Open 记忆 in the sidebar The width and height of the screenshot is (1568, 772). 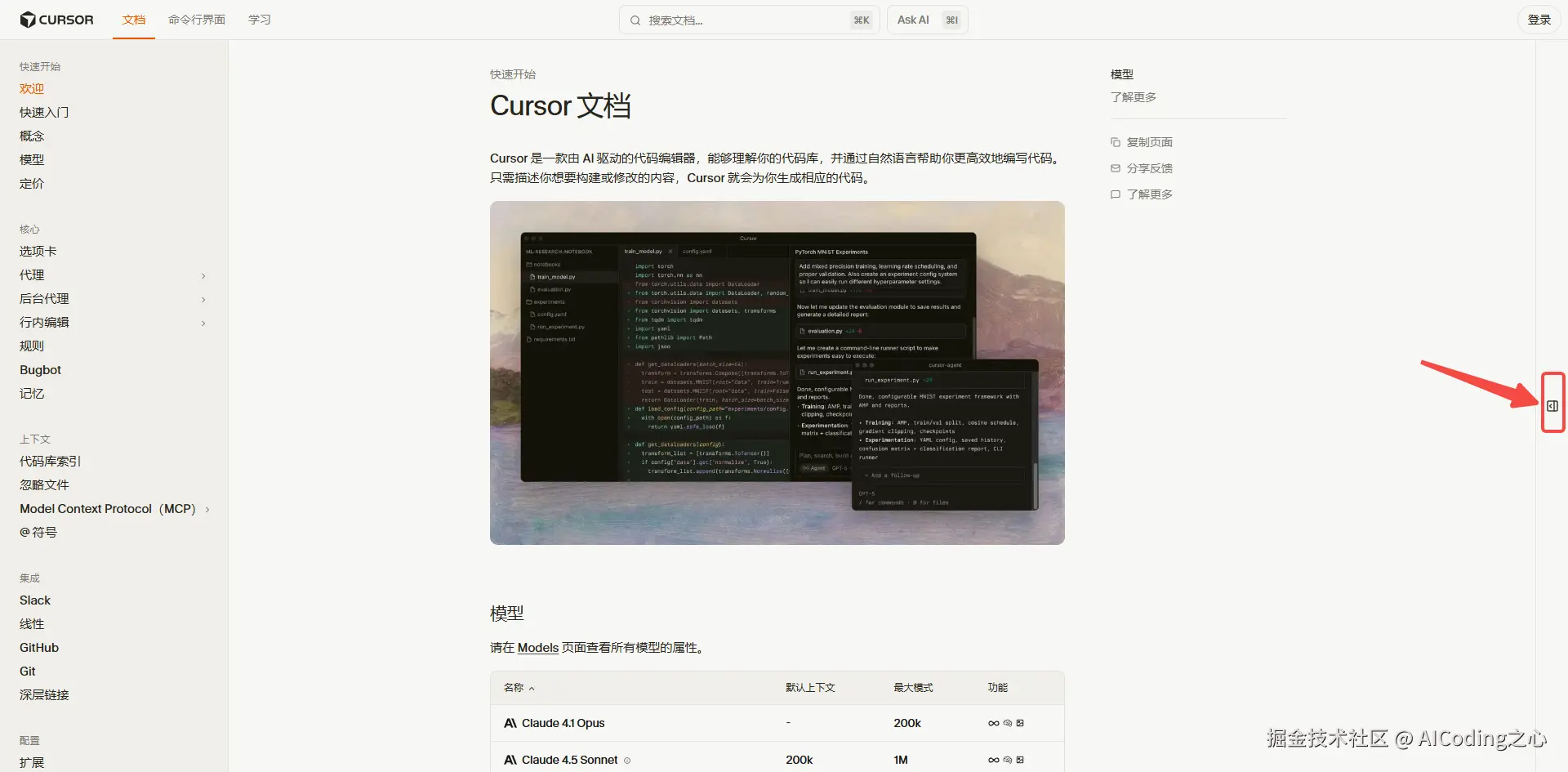(32, 394)
